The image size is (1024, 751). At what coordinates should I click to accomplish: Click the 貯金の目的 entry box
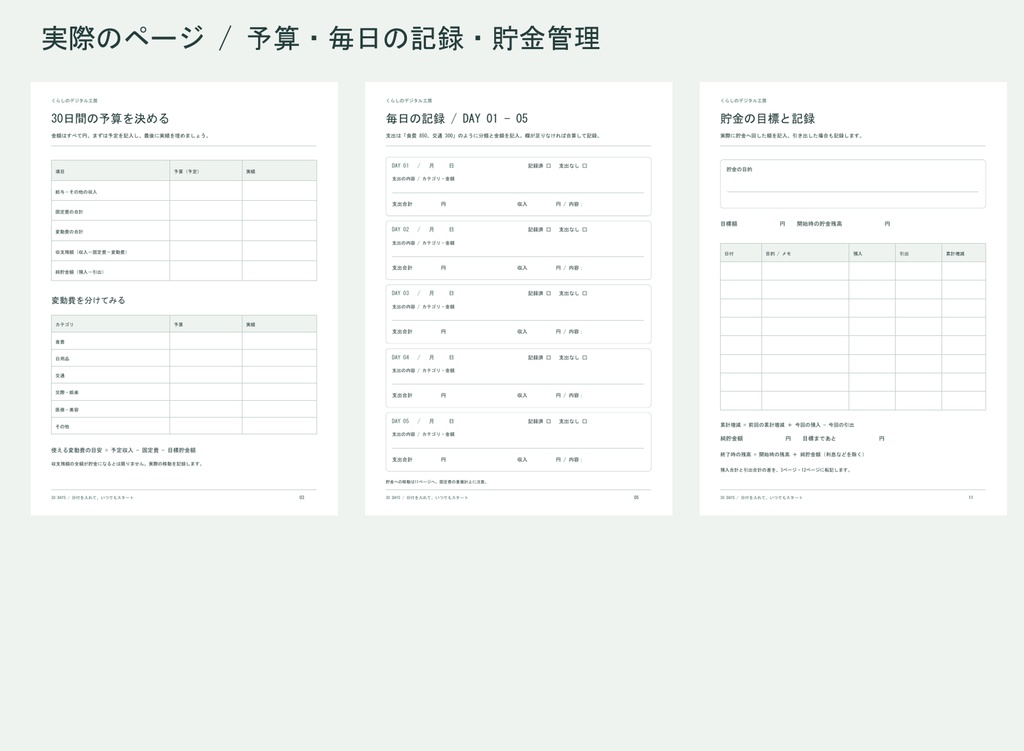(852, 184)
